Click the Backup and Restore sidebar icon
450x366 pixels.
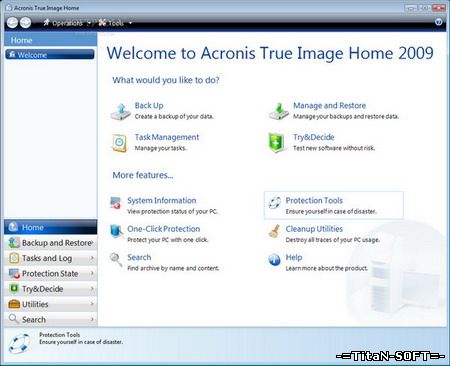pyautogui.click(x=14, y=242)
